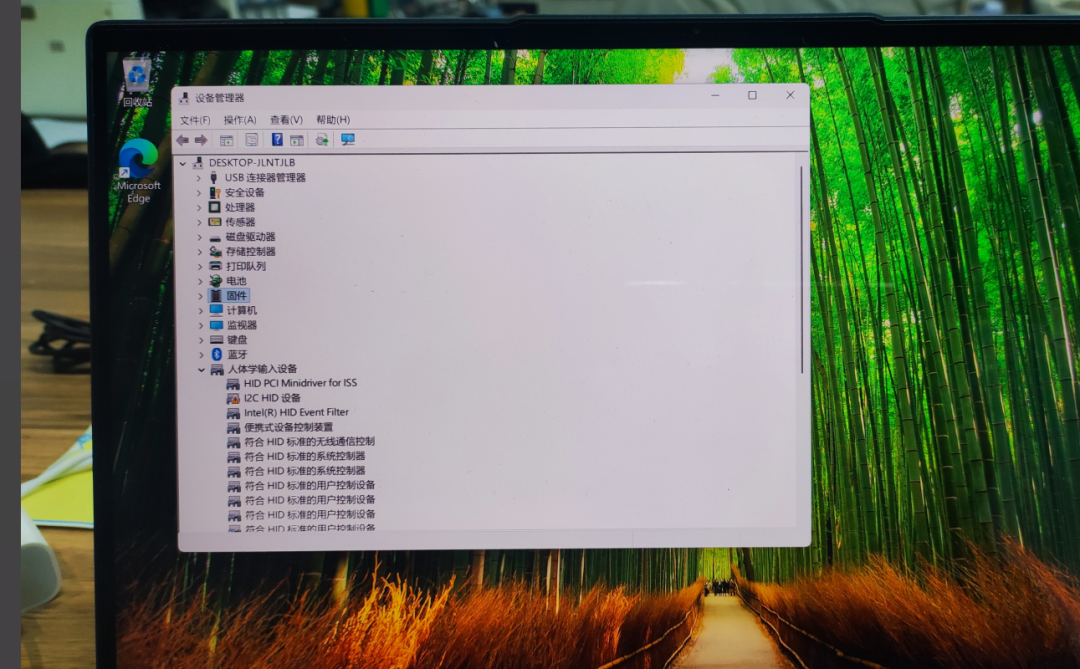The width and height of the screenshot is (1080, 669).
Task: Expand the 监视器 category arrow
Action: [x=201, y=325]
